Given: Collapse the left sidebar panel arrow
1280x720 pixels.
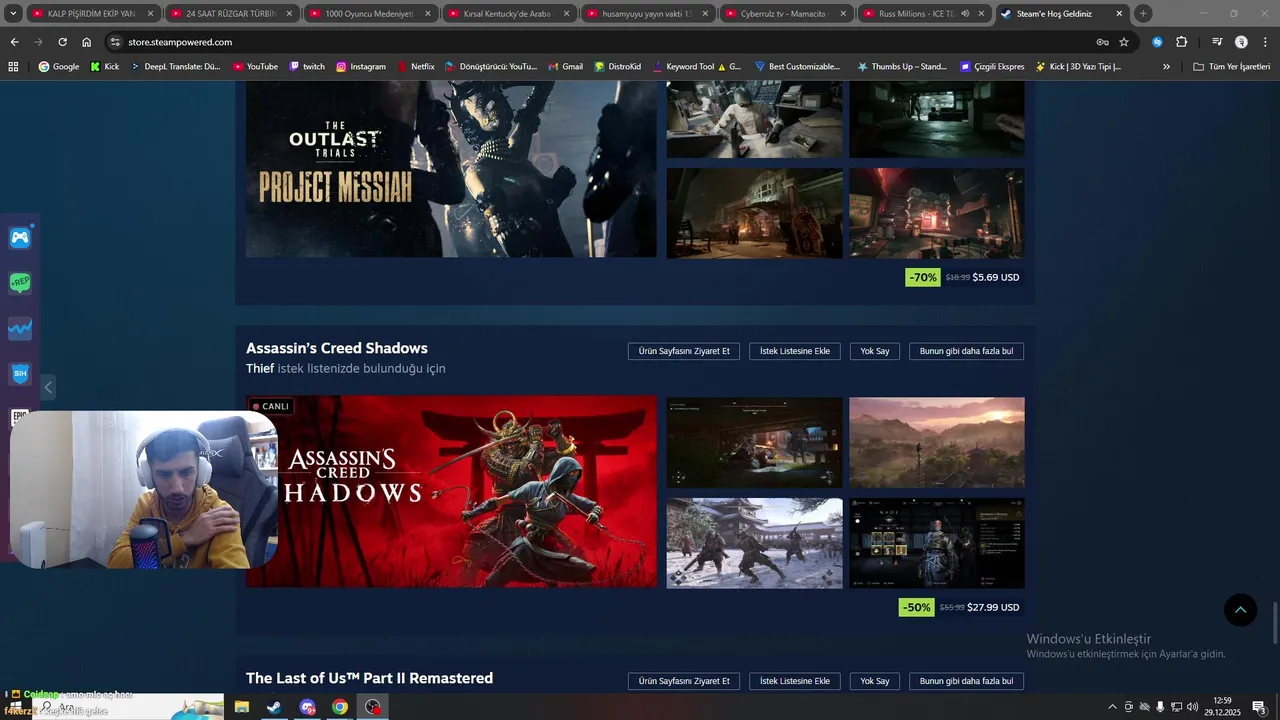Looking at the screenshot, I should click(x=48, y=387).
